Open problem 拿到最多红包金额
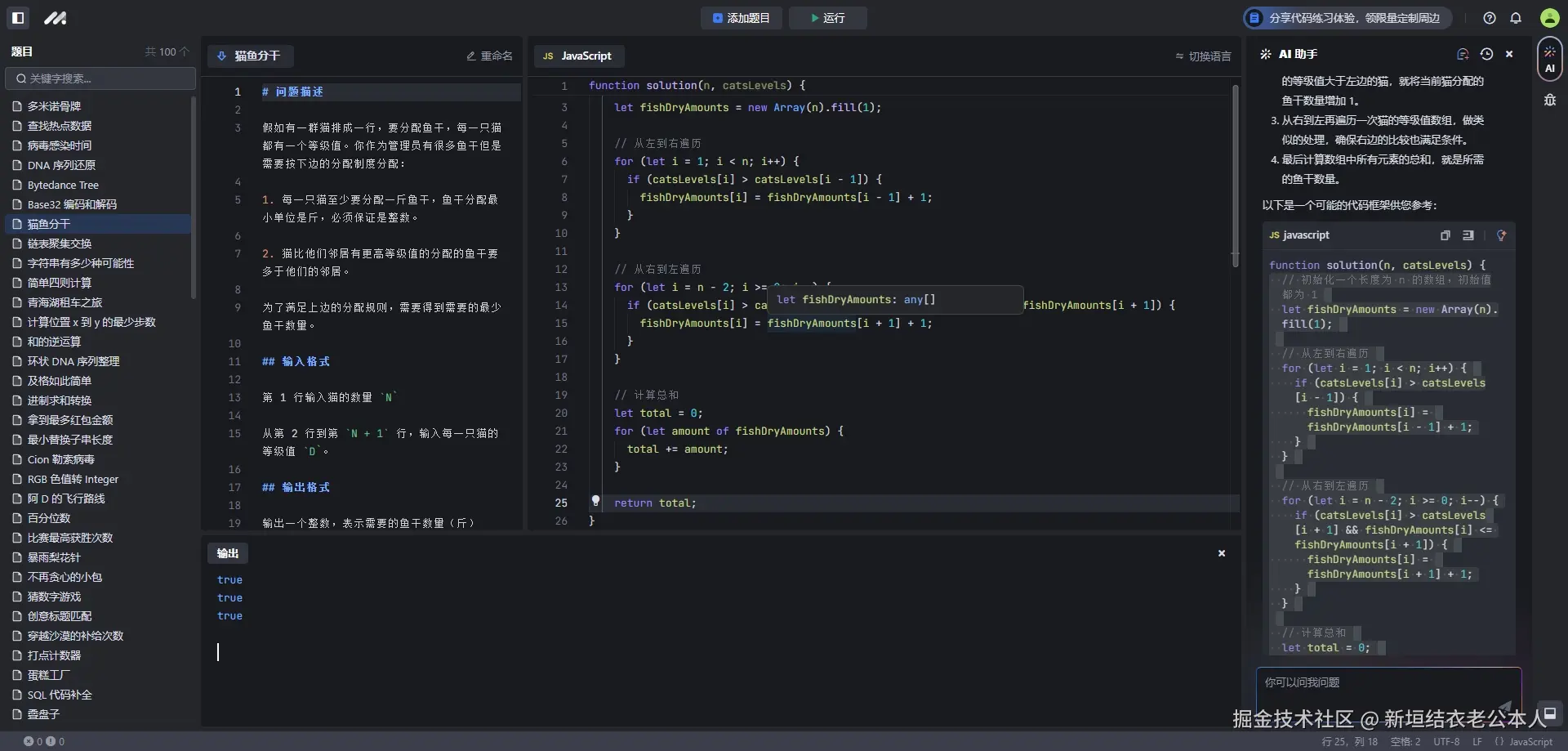Viewport: 1568px width, 751px height. pyautogui.click(x=98, y=420)
